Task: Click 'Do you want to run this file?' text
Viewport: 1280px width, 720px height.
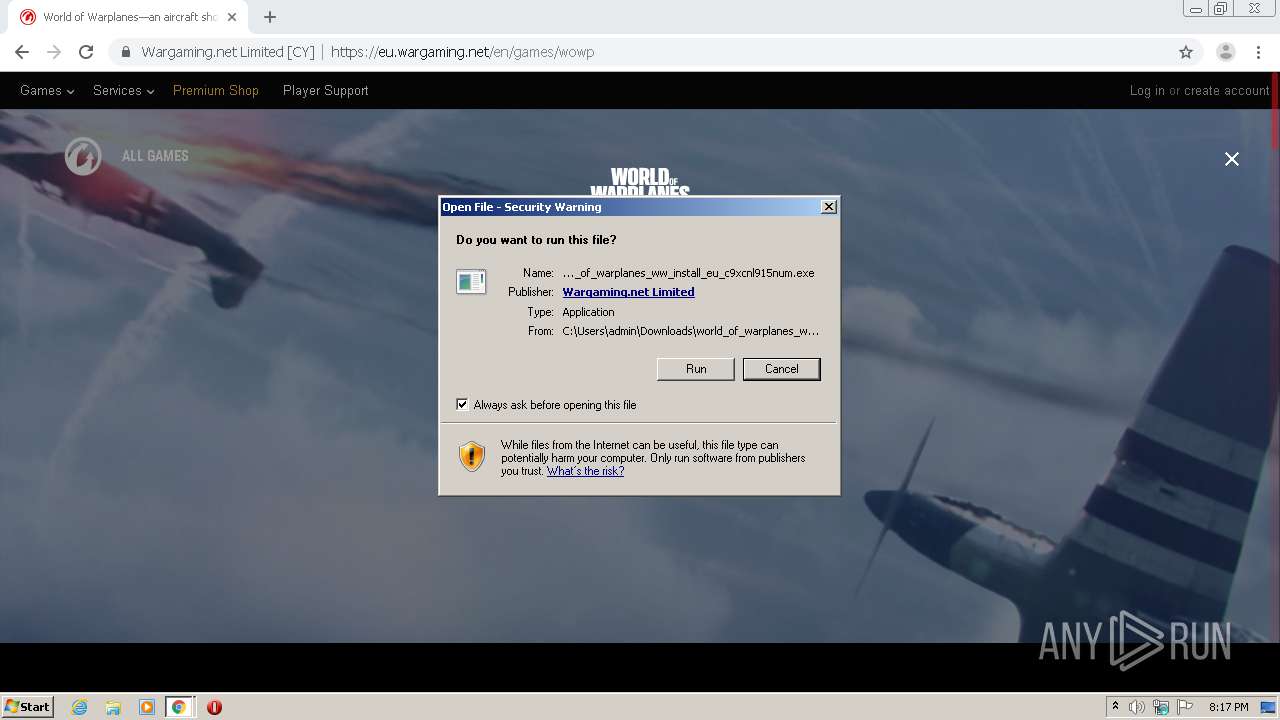Action: coord(536,240)
